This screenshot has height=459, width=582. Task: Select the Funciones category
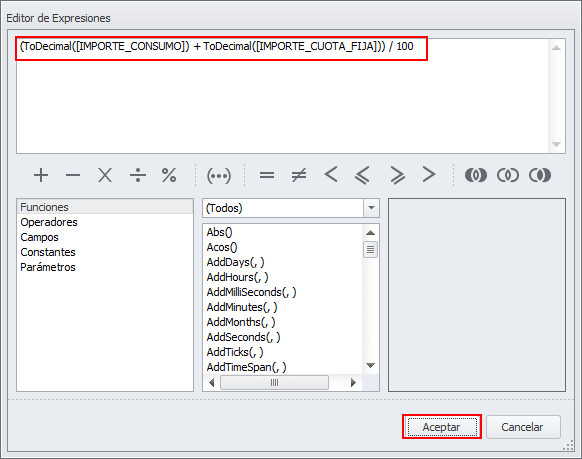(105, 207)
